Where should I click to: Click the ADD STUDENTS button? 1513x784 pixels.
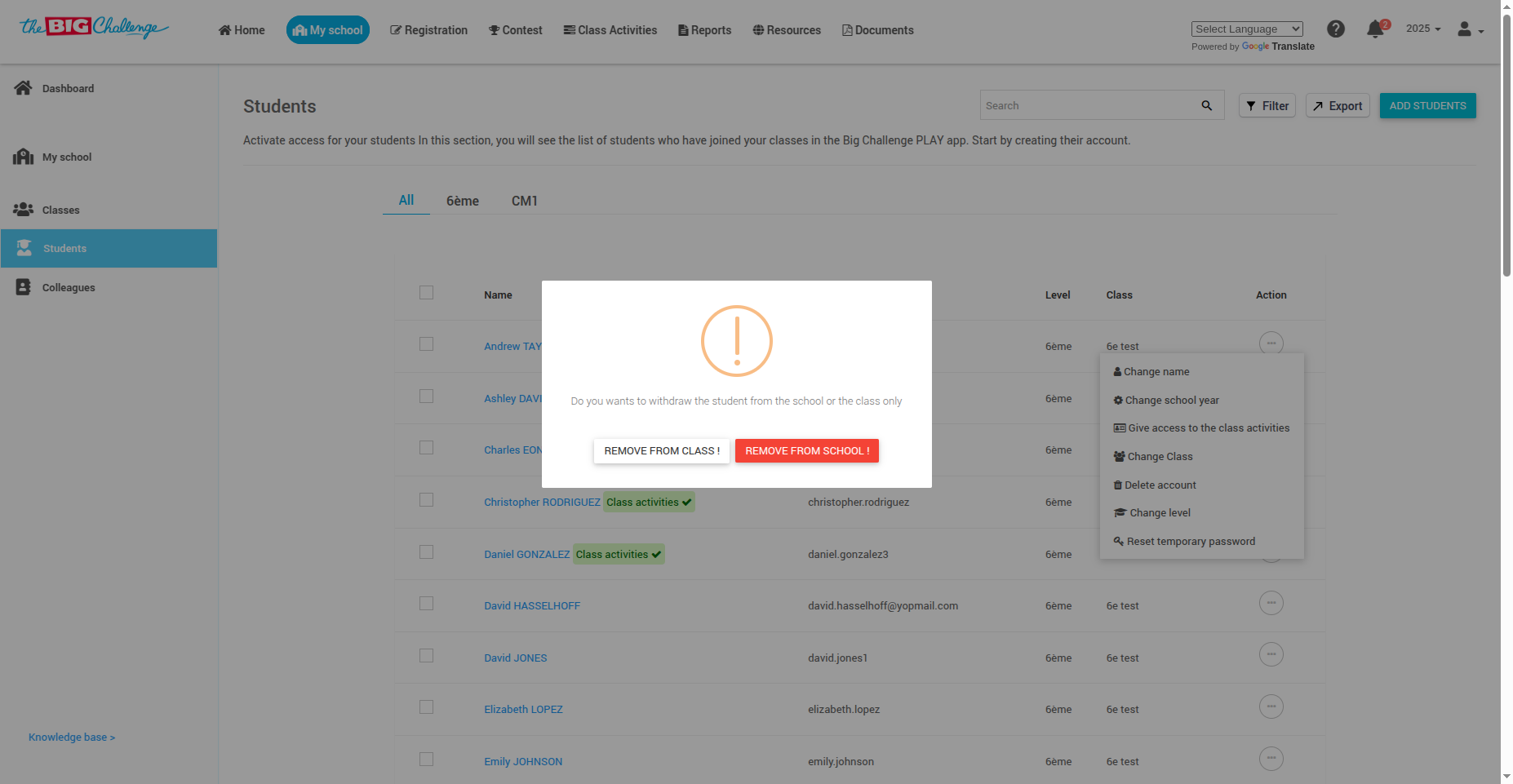[x=1428, y=105]
